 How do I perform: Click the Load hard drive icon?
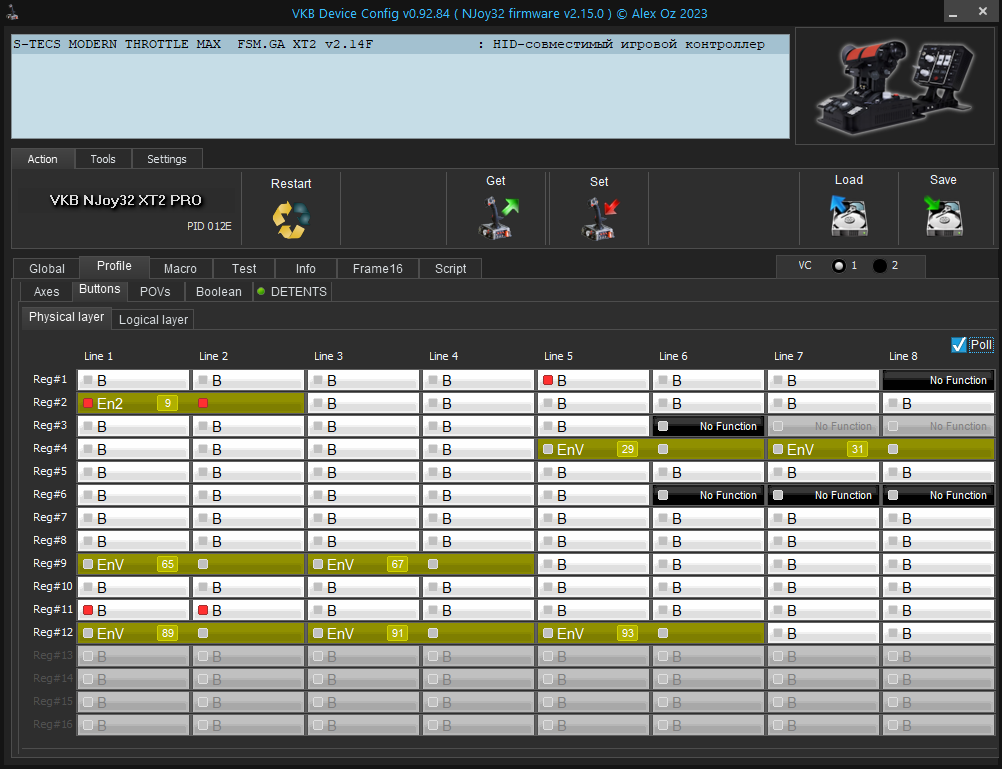click(x=849, y=215)
